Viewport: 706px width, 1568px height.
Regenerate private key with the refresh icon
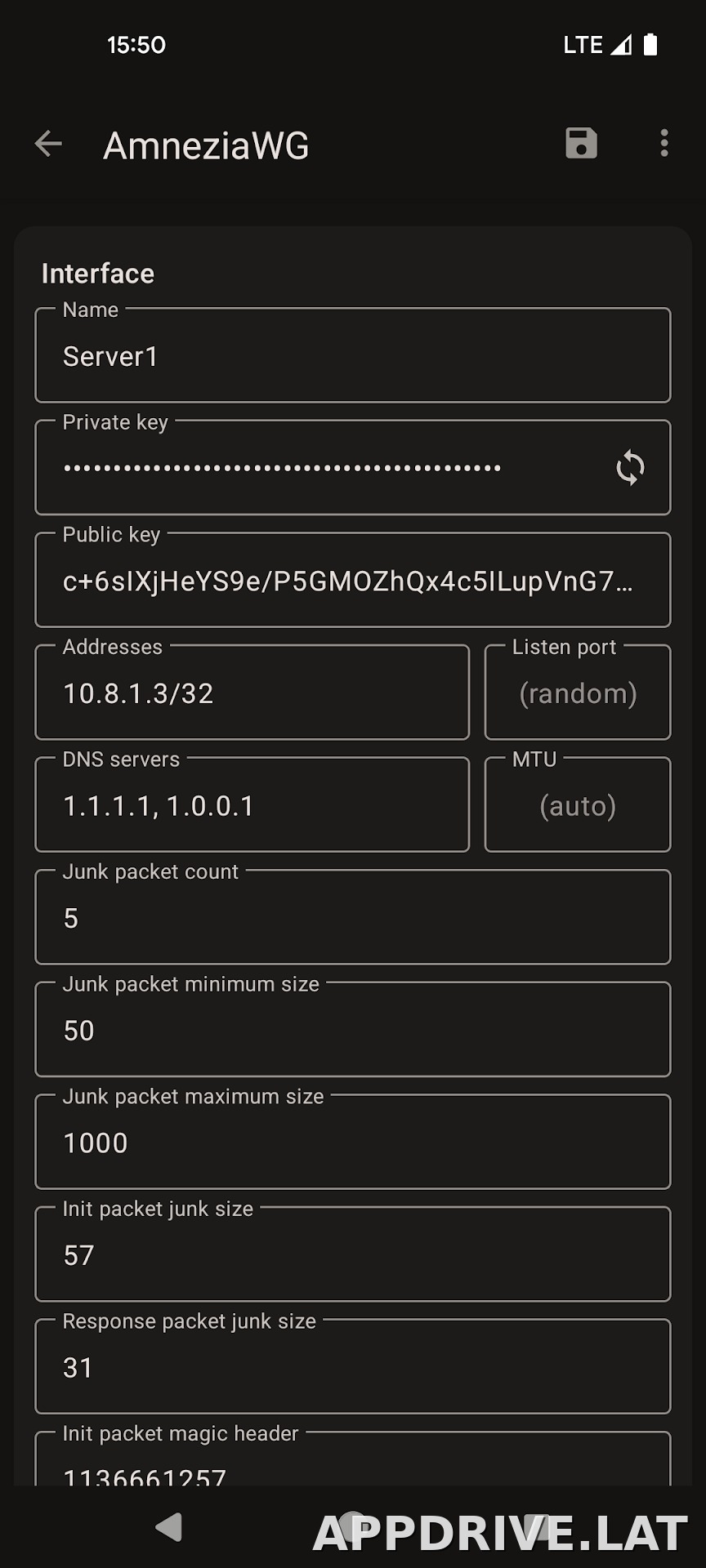[630, 468]
